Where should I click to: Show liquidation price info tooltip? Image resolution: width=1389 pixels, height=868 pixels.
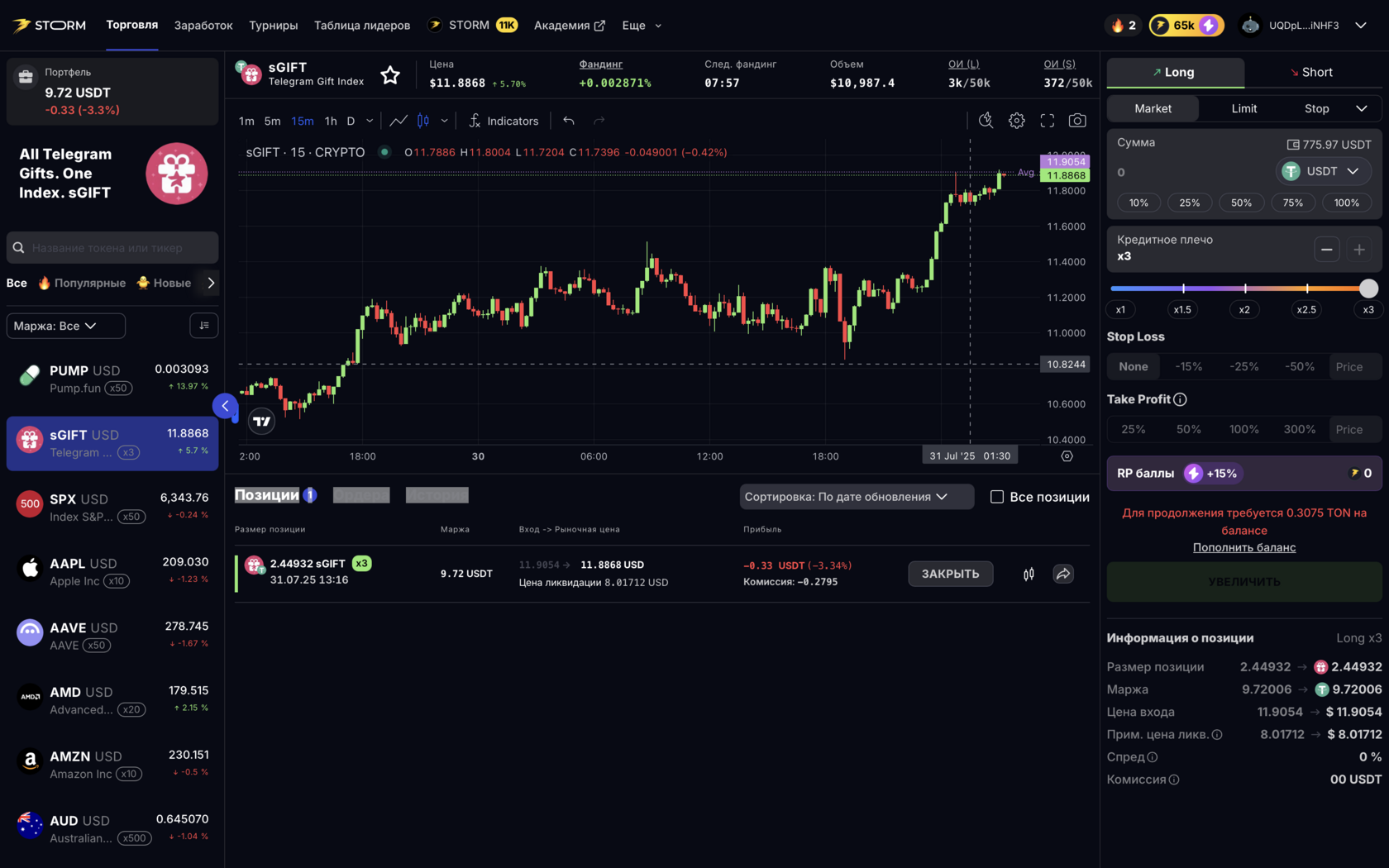pyautogui.click(x=1217, y=735)
